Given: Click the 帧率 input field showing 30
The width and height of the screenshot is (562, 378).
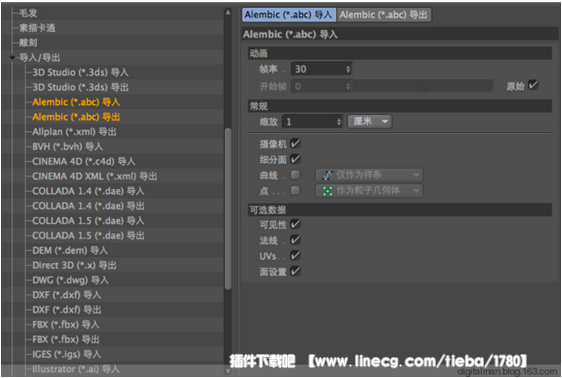Looking at the screenshot, I should pyautogui.click(x=321, y=69).
